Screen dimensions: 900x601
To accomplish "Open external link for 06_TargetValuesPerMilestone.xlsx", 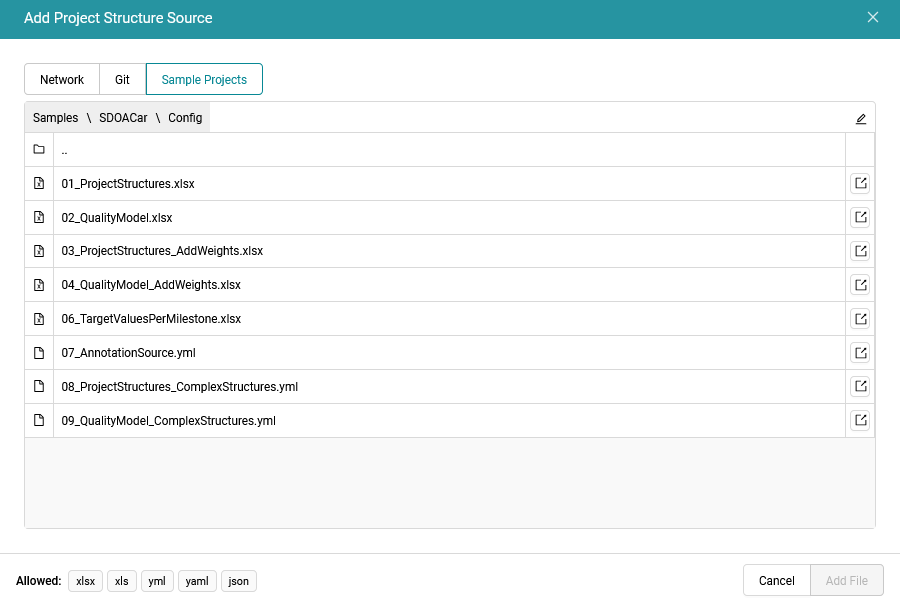I will 860,319.
